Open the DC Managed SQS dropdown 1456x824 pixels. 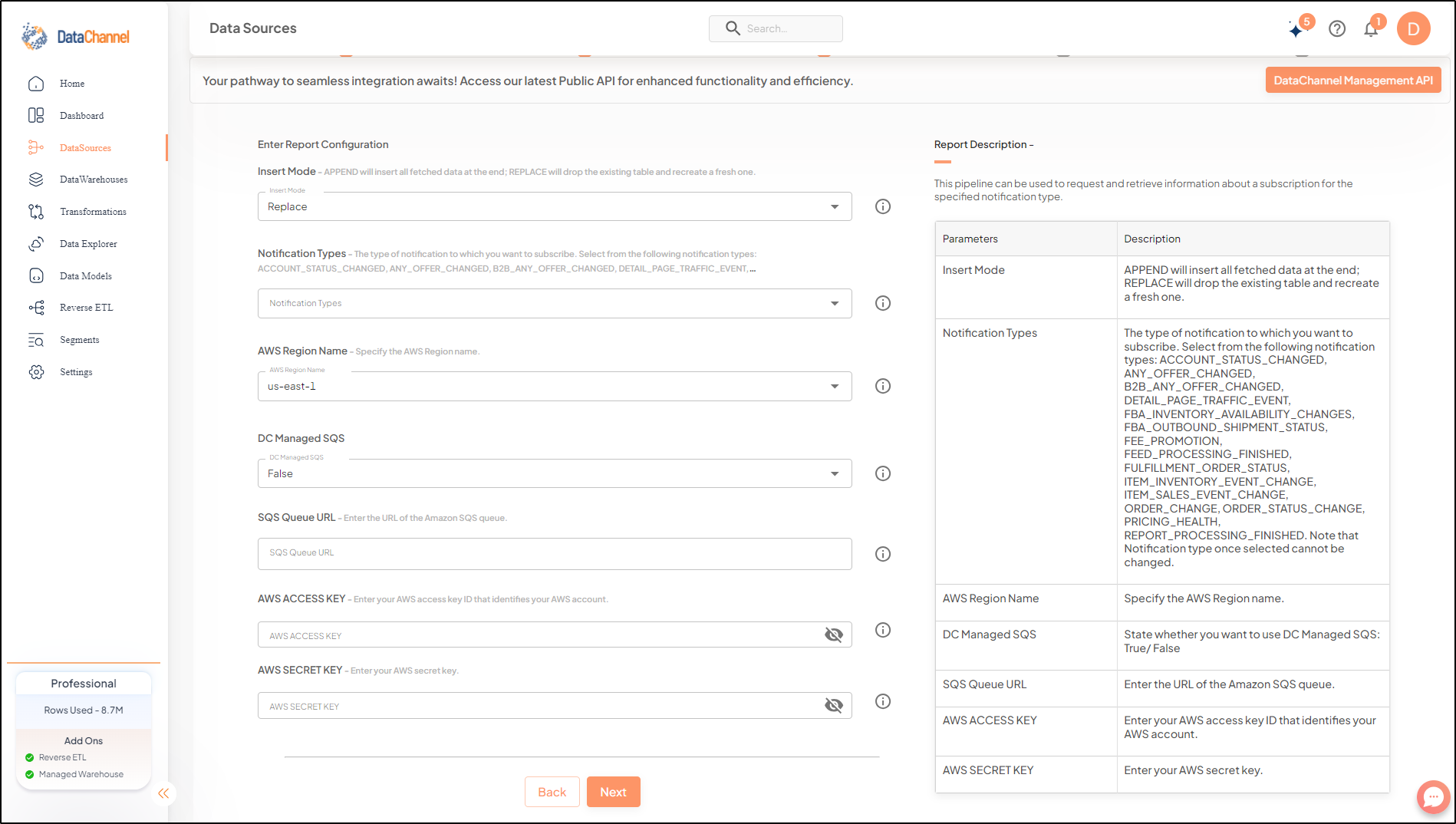tap(555, 473)
